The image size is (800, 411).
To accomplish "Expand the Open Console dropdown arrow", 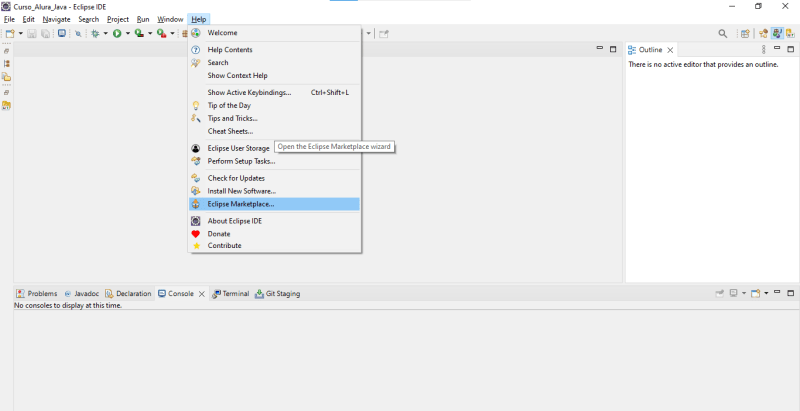I will click(x=766, y=293).
